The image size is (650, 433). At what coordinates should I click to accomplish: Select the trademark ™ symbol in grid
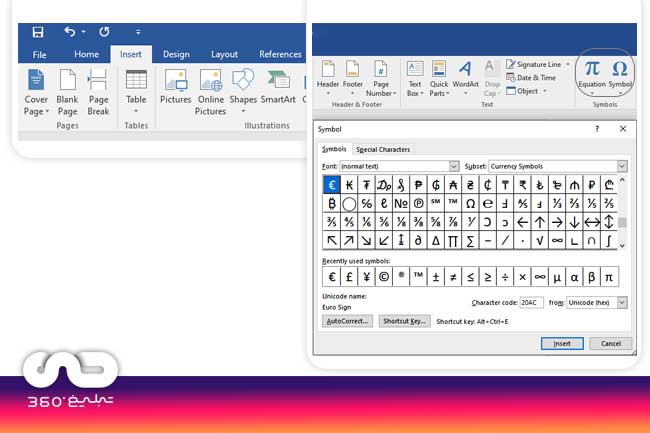pos(453,203)
